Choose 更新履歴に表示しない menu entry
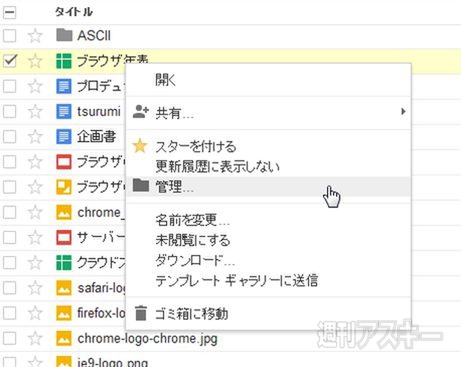Viewport: 461px width, 367px height. tap(268, 166)
